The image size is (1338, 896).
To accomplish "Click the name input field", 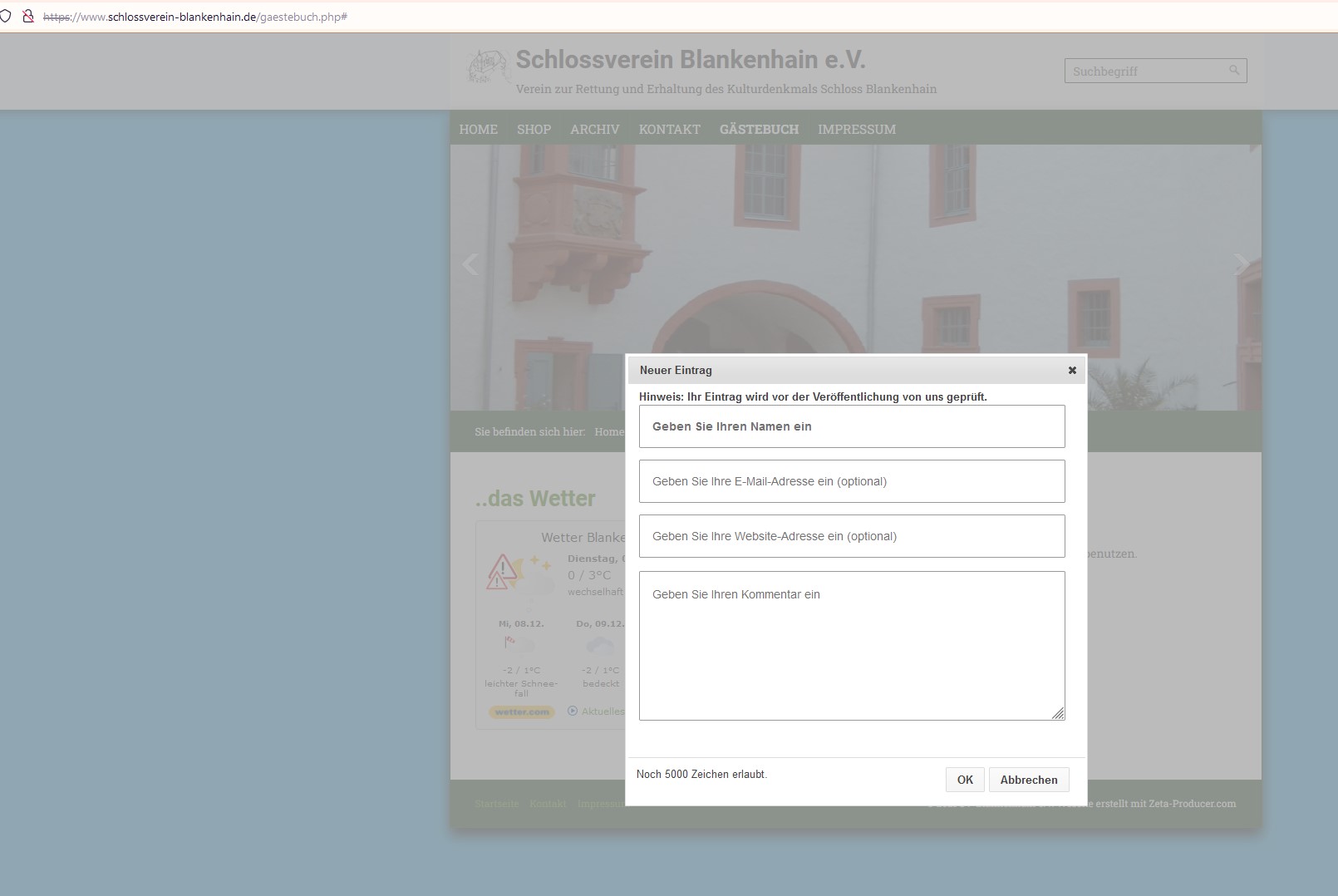I will (x=852, y=426).
